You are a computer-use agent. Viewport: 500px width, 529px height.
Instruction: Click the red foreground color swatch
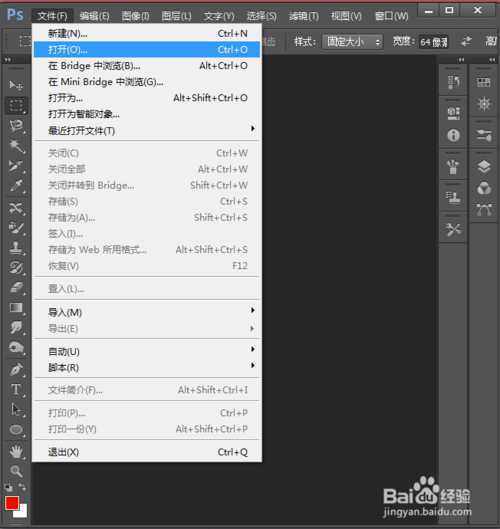click(x=11, y=503)
